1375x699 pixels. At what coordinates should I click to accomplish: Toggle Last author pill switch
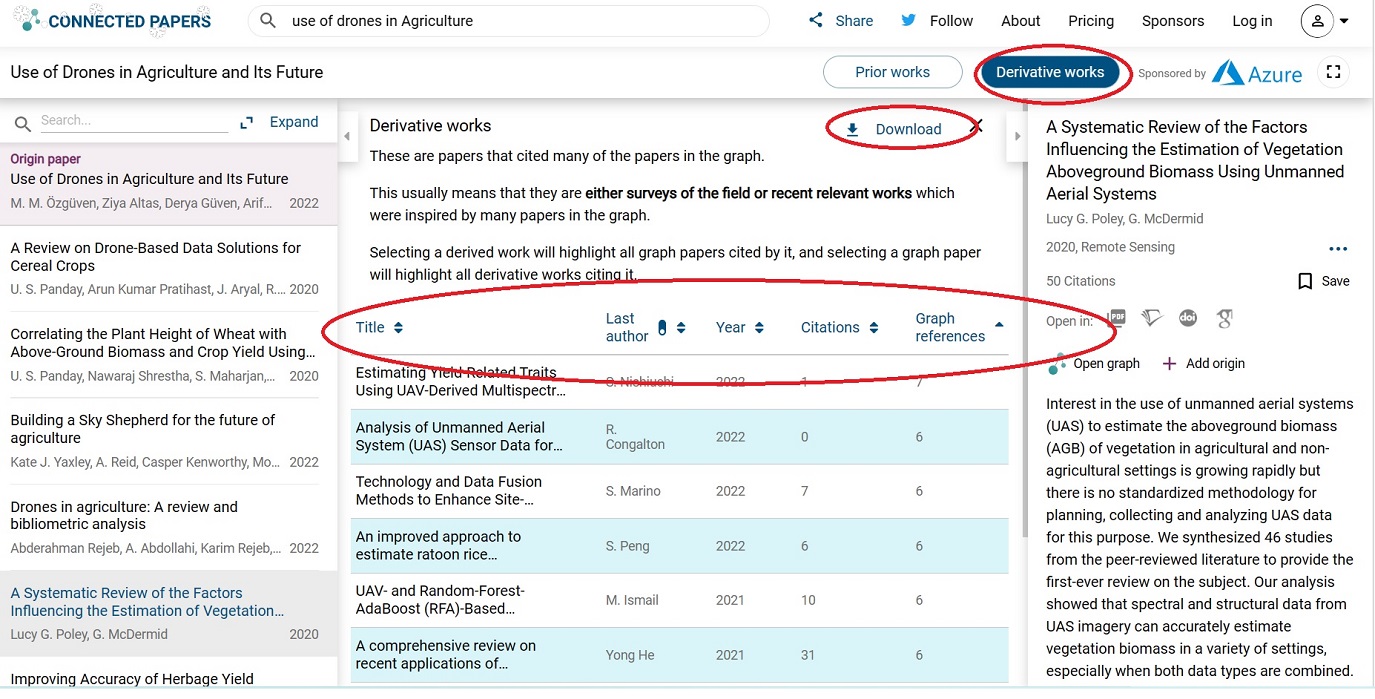[661, 327]
